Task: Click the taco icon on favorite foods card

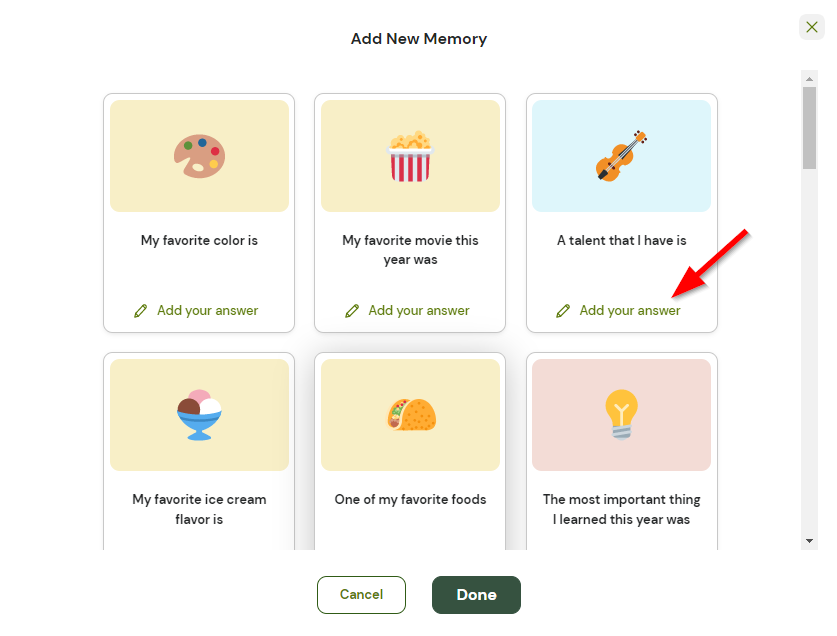Action: tap(410, 414)
